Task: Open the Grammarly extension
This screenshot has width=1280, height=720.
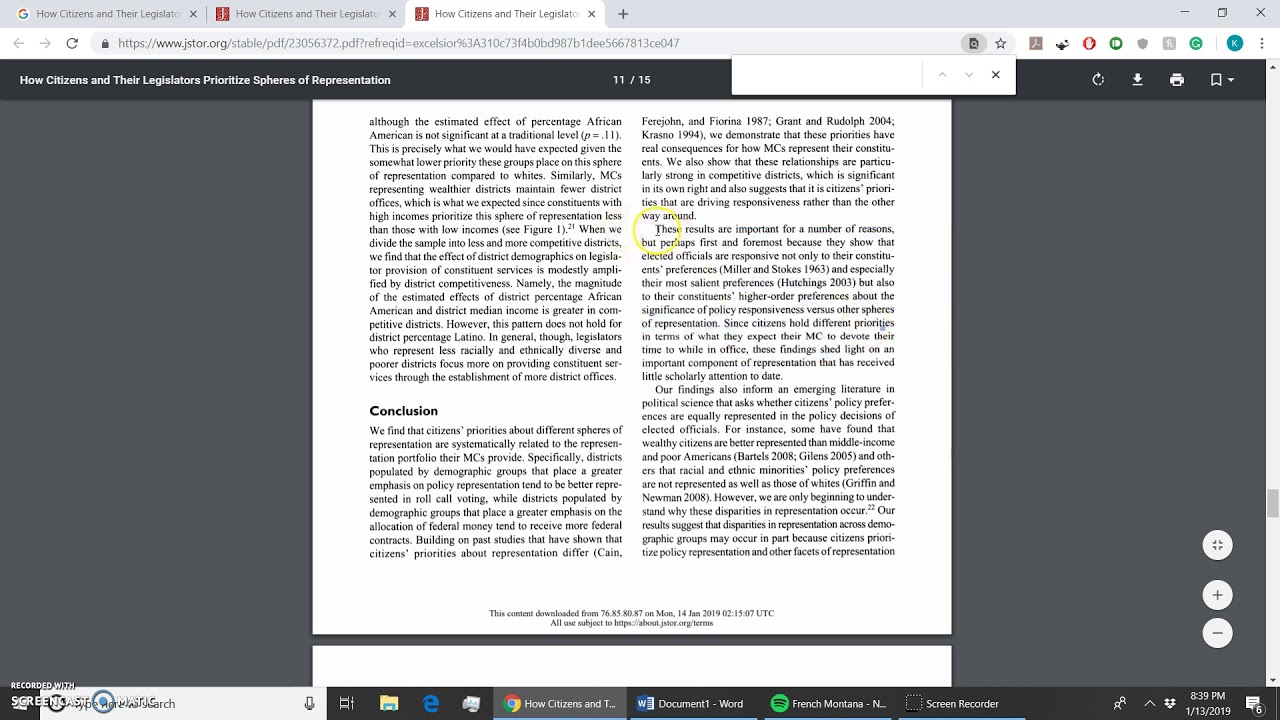Action: tap(1196, 43)
